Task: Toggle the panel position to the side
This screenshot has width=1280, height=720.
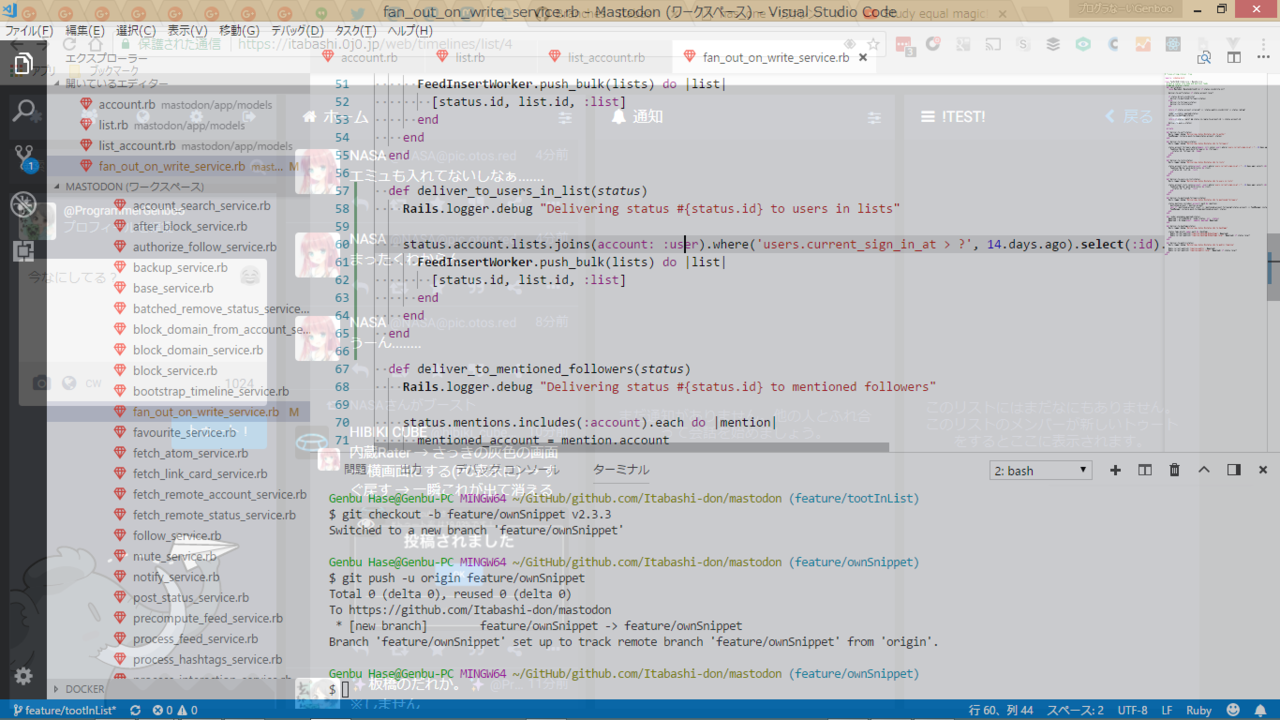Action: coord(1233,470)
